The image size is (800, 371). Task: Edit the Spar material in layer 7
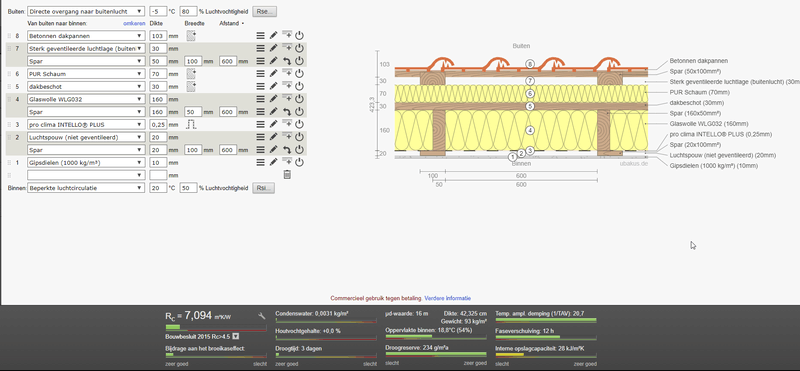[273, 61]
